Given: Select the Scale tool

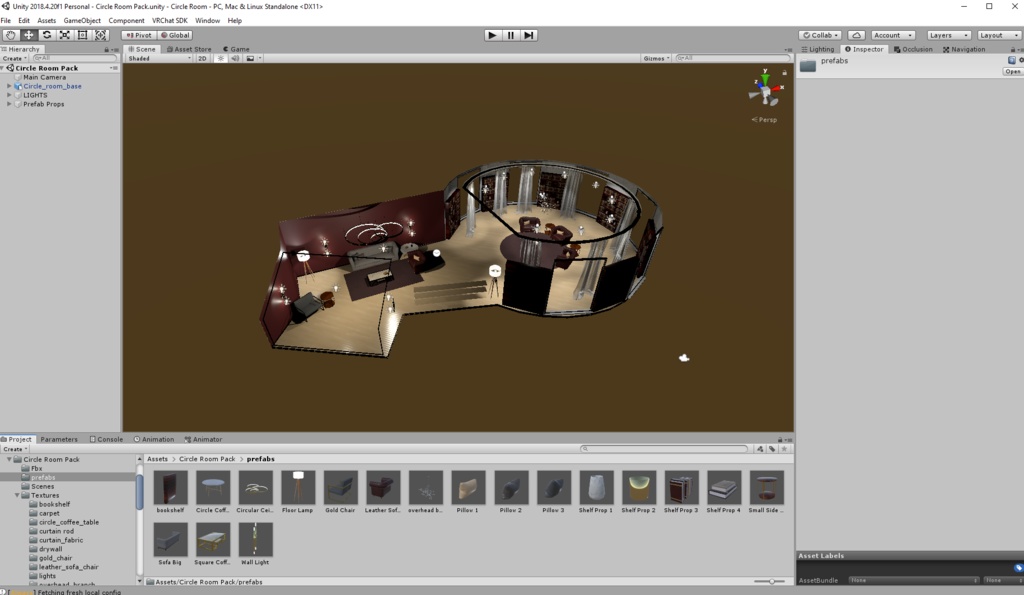Looking at the screenshot, I should click(64, 35).
